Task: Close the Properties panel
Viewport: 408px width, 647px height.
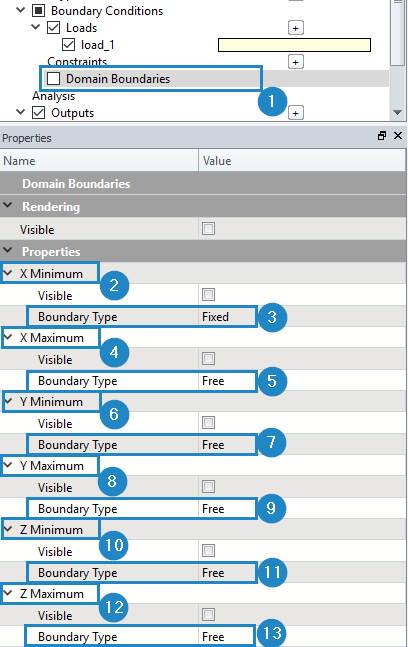Action: [398, 136]
